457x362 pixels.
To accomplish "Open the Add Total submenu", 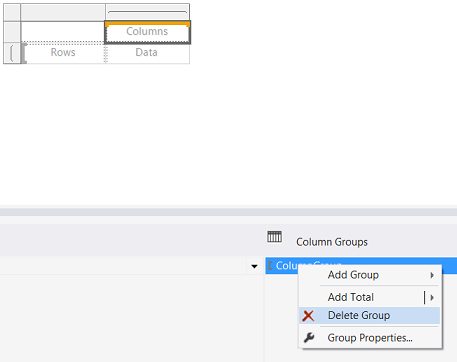I will tap(370, 297).
